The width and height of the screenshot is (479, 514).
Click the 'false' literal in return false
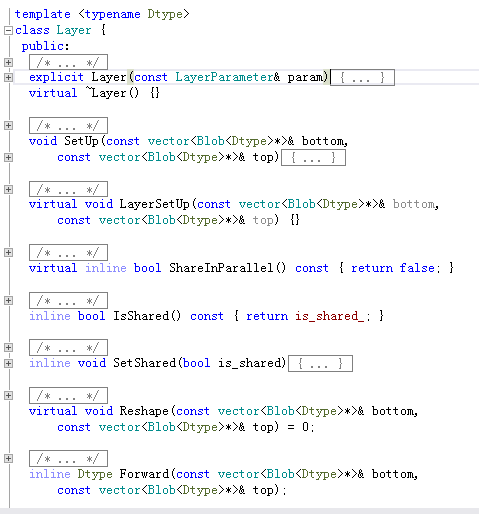click(x=417, y=268)
